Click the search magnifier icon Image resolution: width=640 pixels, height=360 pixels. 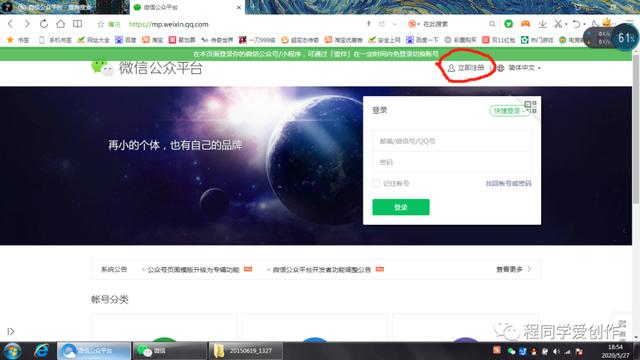coord(492,24)
